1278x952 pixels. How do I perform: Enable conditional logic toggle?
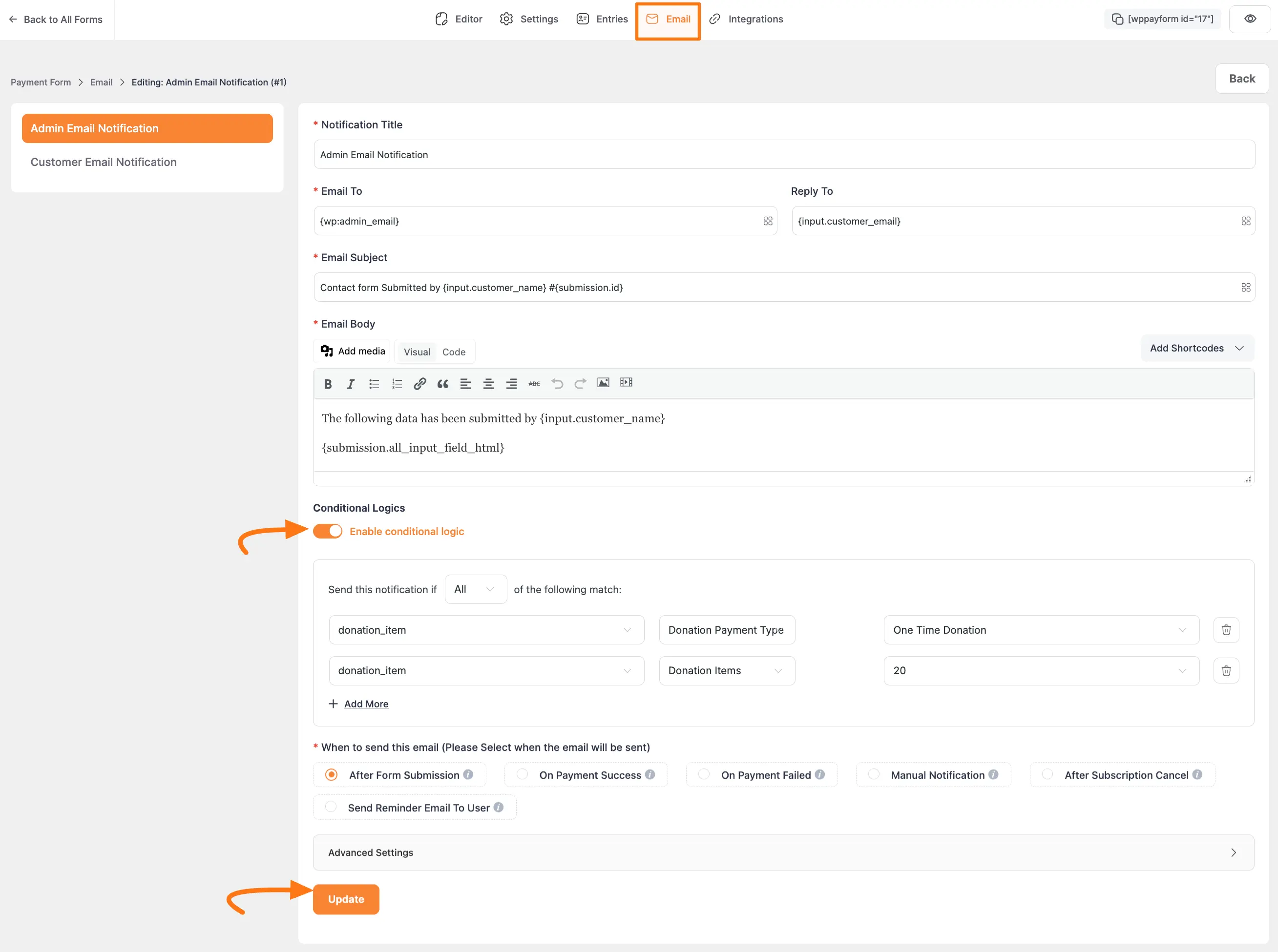click(x=327, y=531)
